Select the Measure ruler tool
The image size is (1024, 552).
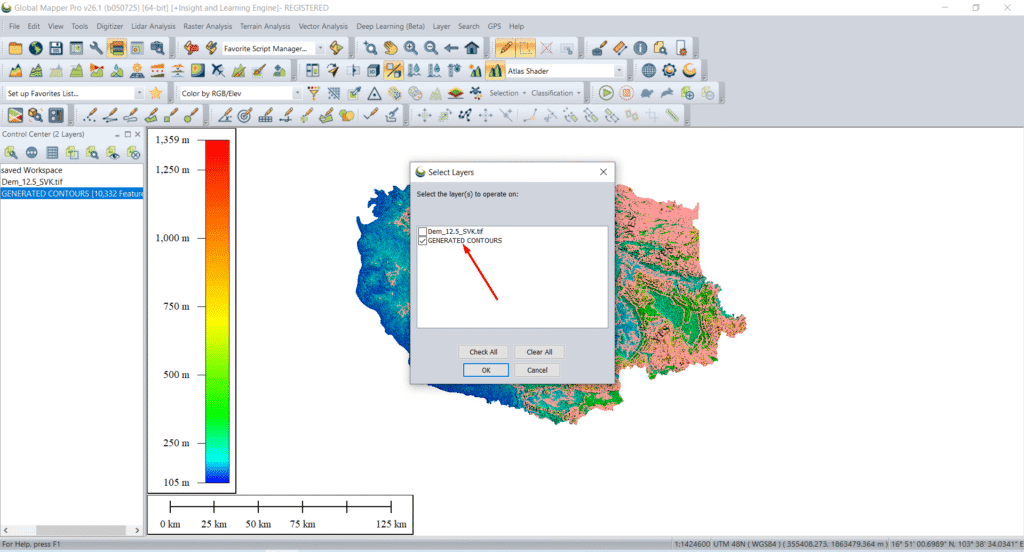pos(620,48)
